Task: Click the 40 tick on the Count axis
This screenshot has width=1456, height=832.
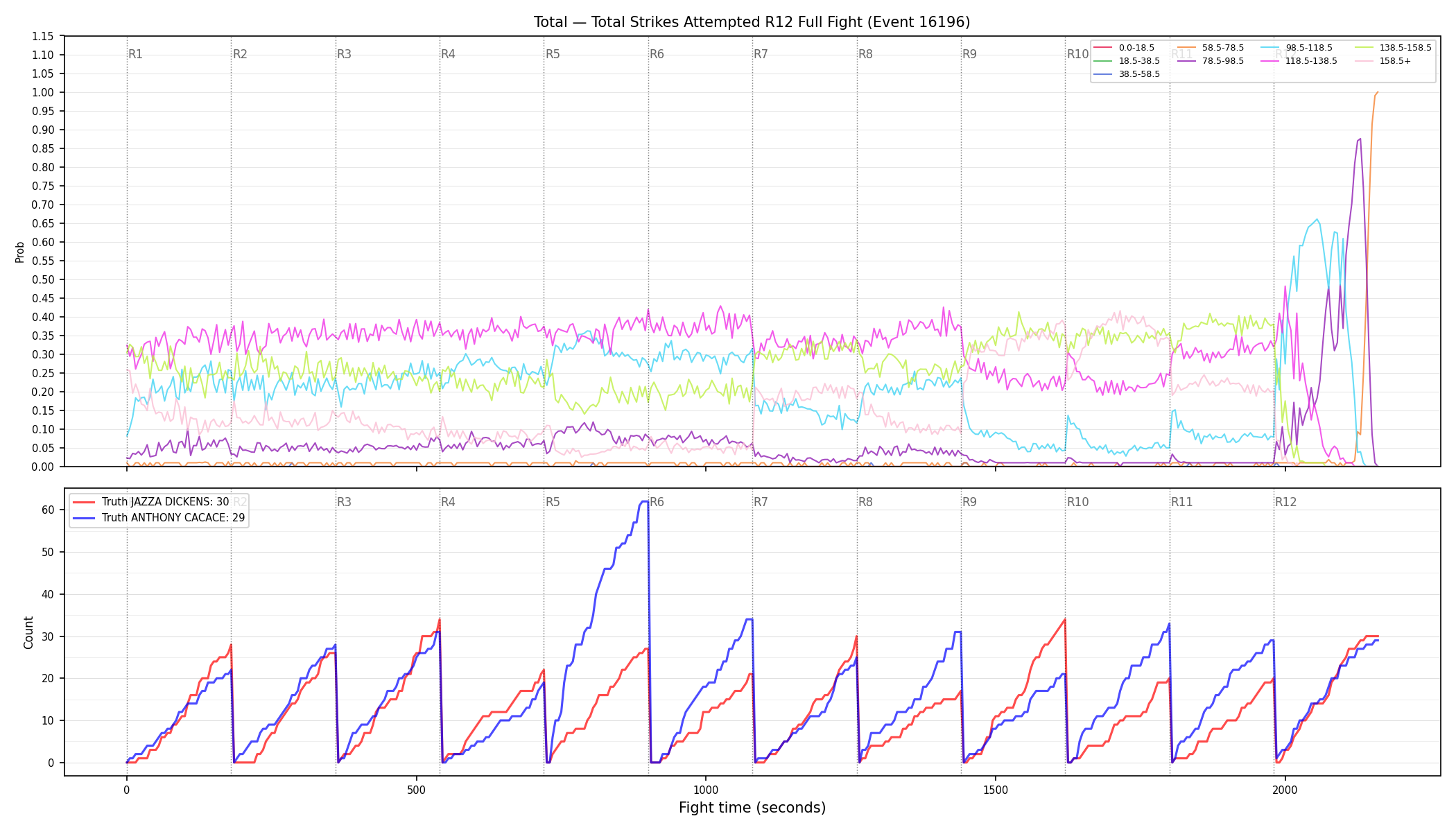Action: 48,595
